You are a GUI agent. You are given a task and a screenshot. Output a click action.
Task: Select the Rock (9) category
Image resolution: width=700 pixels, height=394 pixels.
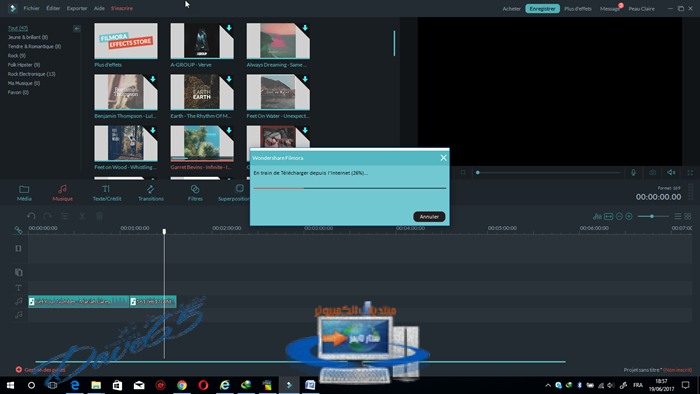17,56
